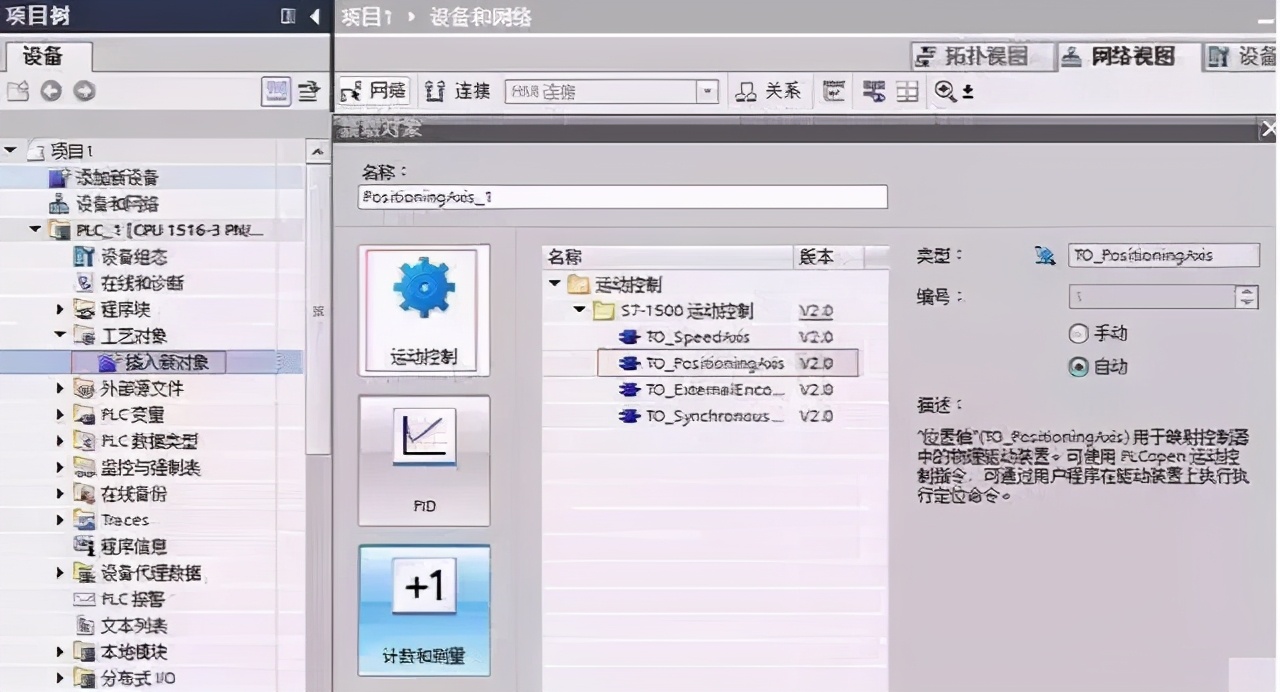The height and width of the screenshot is (692, 1280).
Task: Select the 运动控制 (Motion Control) category icon
Action: (423, 310)
